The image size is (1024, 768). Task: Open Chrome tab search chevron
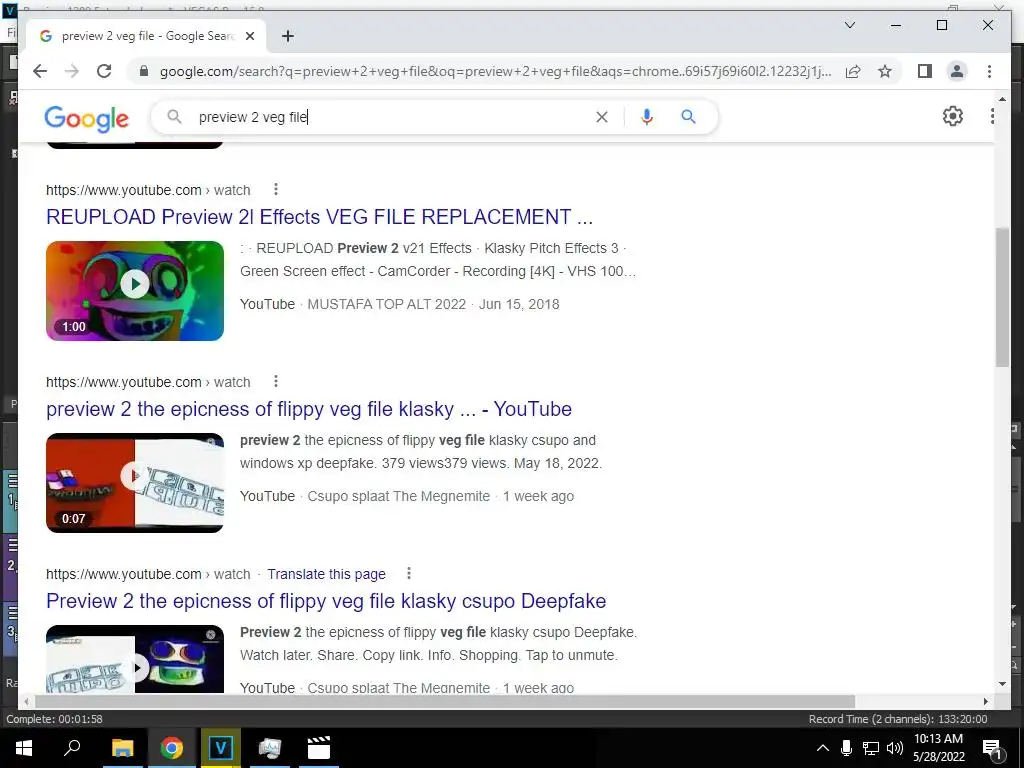(x=850, y=25)
